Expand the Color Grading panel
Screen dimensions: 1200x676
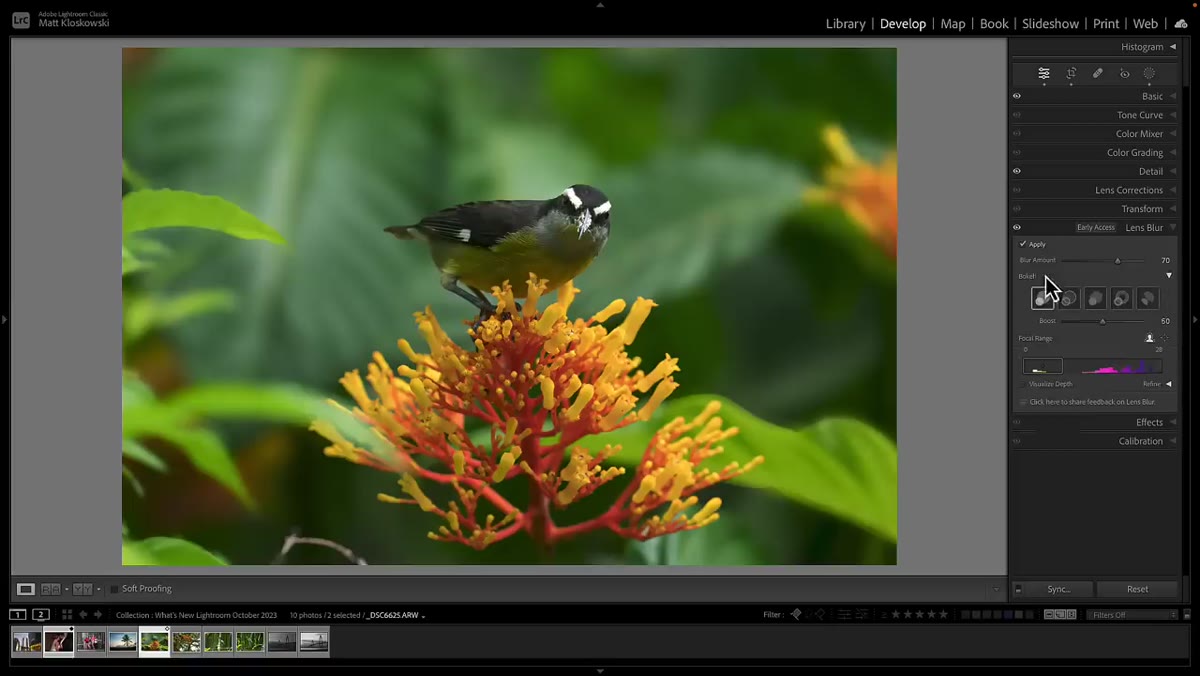tap(1172, 153)
